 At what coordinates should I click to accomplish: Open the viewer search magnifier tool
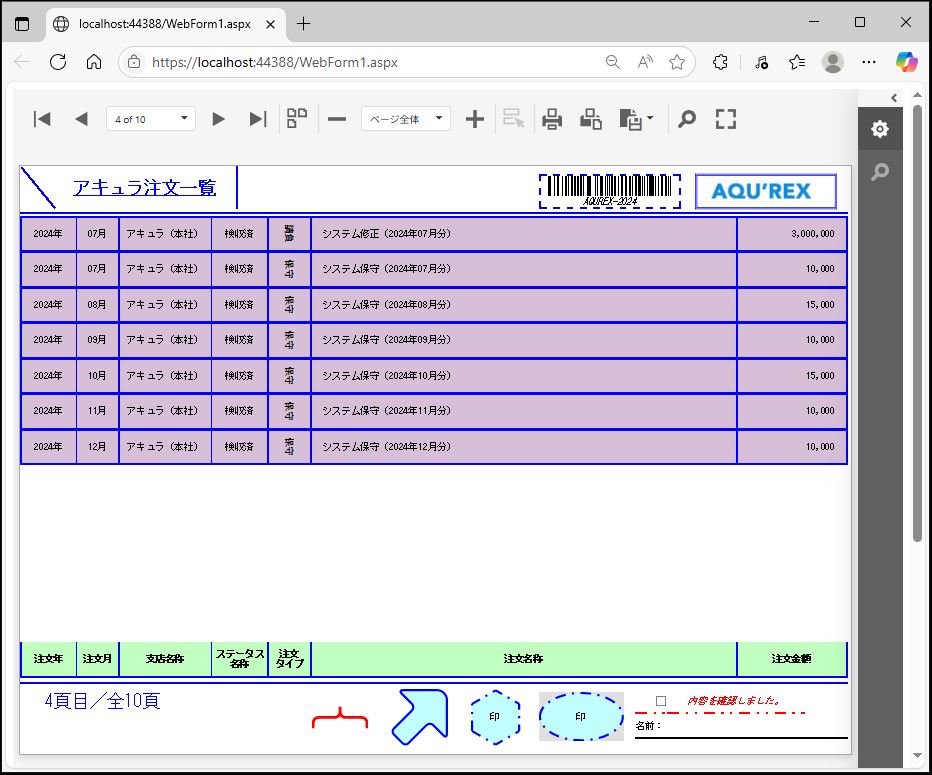point(687,119)
